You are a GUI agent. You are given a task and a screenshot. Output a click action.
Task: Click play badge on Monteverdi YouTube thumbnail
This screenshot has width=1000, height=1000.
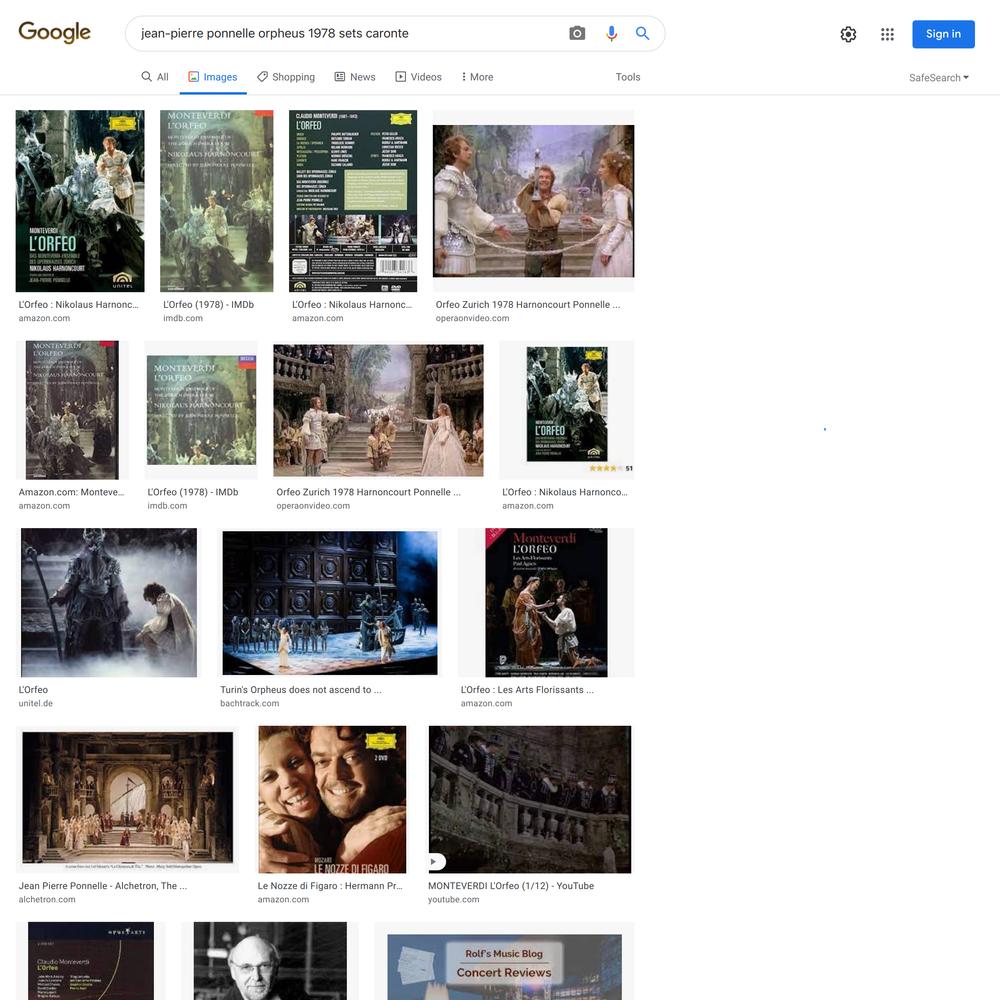click(436, 862)
